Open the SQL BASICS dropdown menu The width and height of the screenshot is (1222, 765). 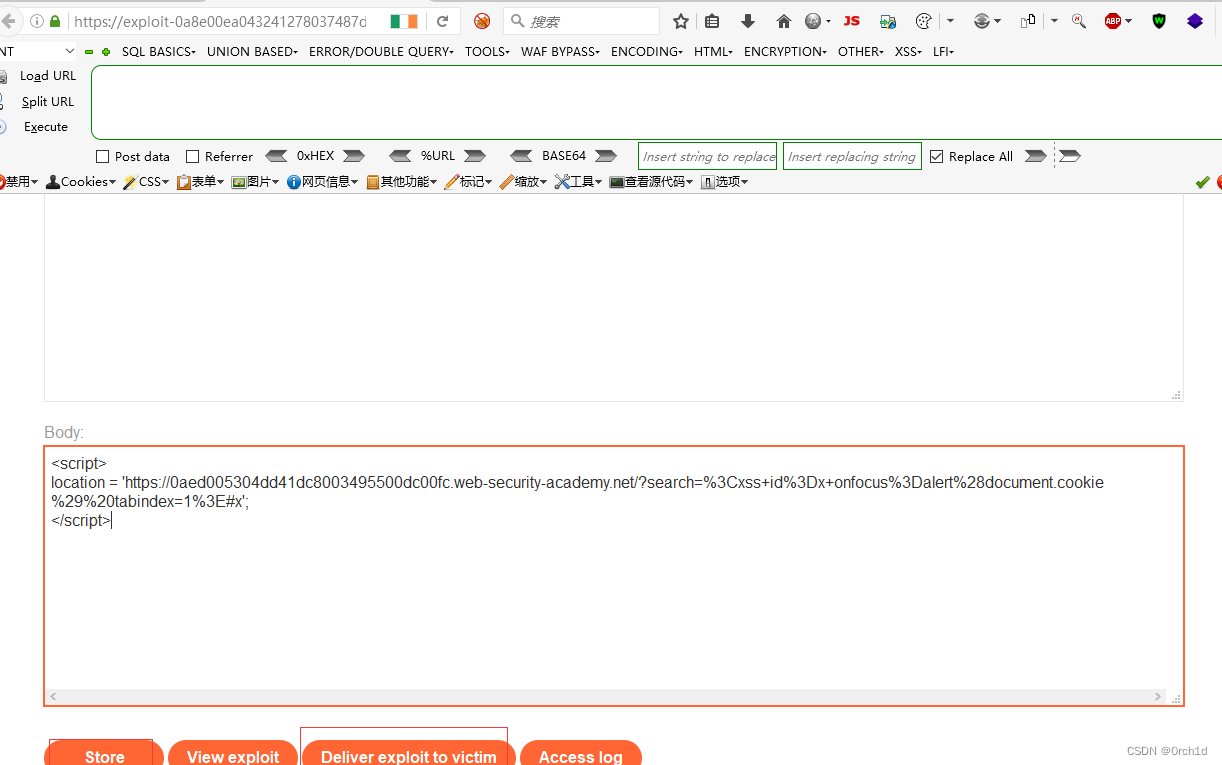pos(159,52)
